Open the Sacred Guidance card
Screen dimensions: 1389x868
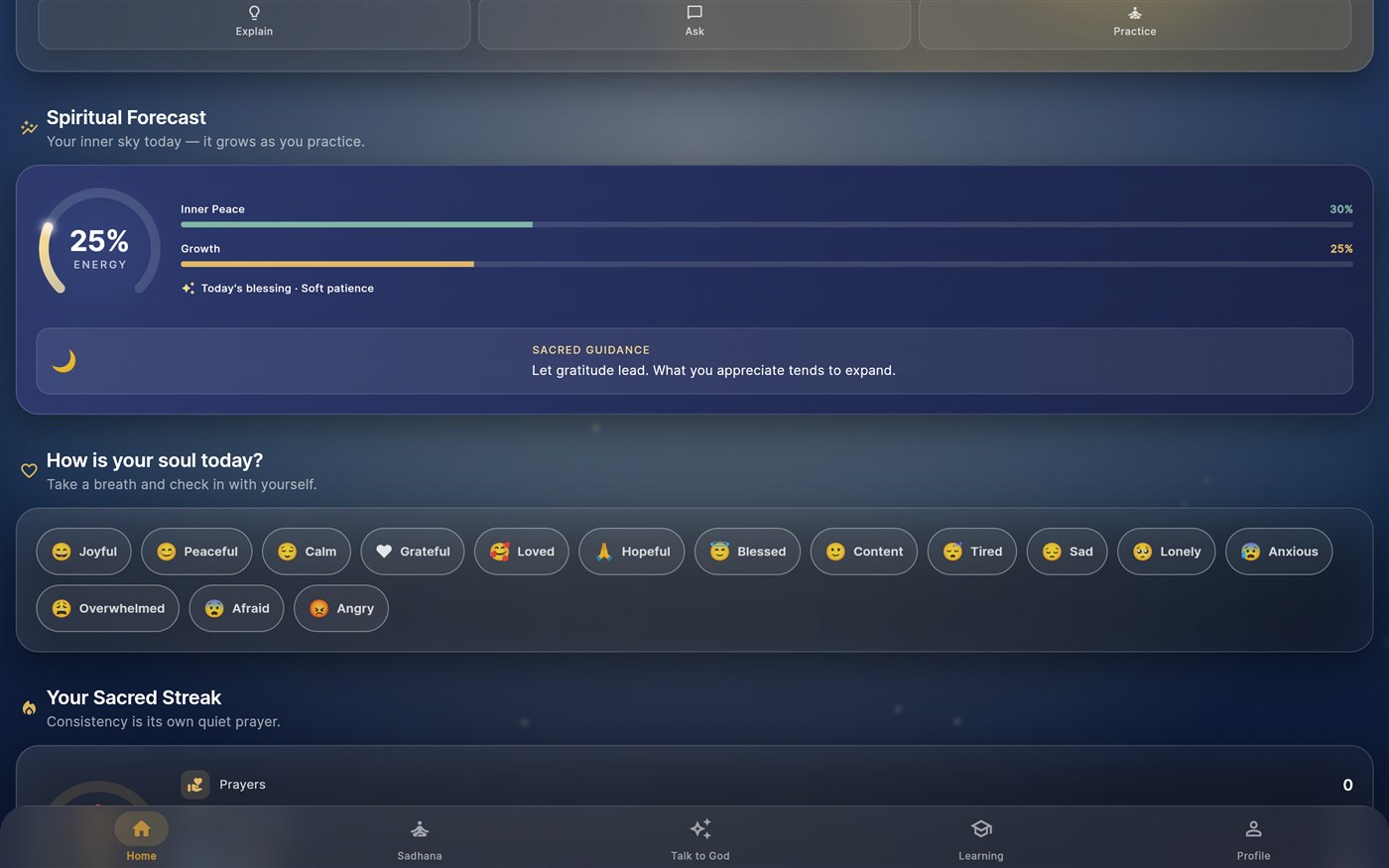[694, 361]
